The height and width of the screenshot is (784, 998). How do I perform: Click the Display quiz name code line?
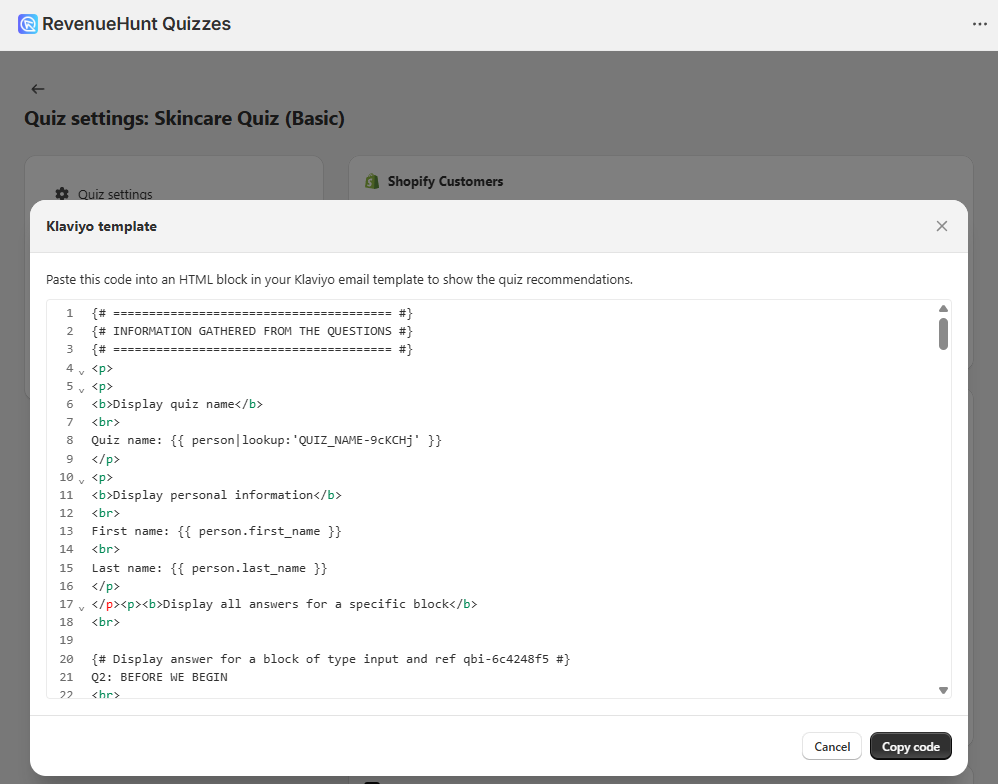click(x=177, y=404)
